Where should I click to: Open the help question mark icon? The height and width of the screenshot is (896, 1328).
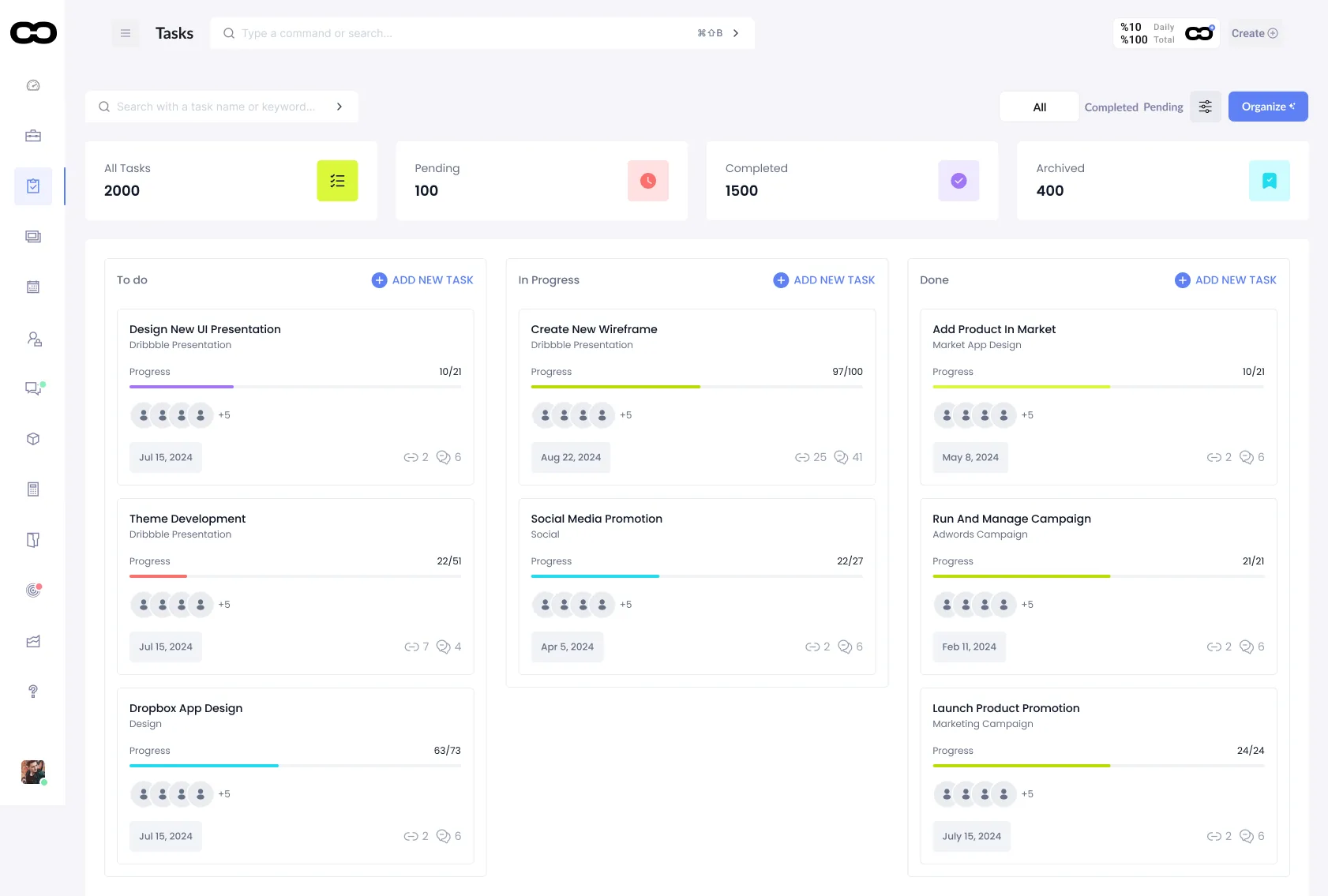coord(33,692)
